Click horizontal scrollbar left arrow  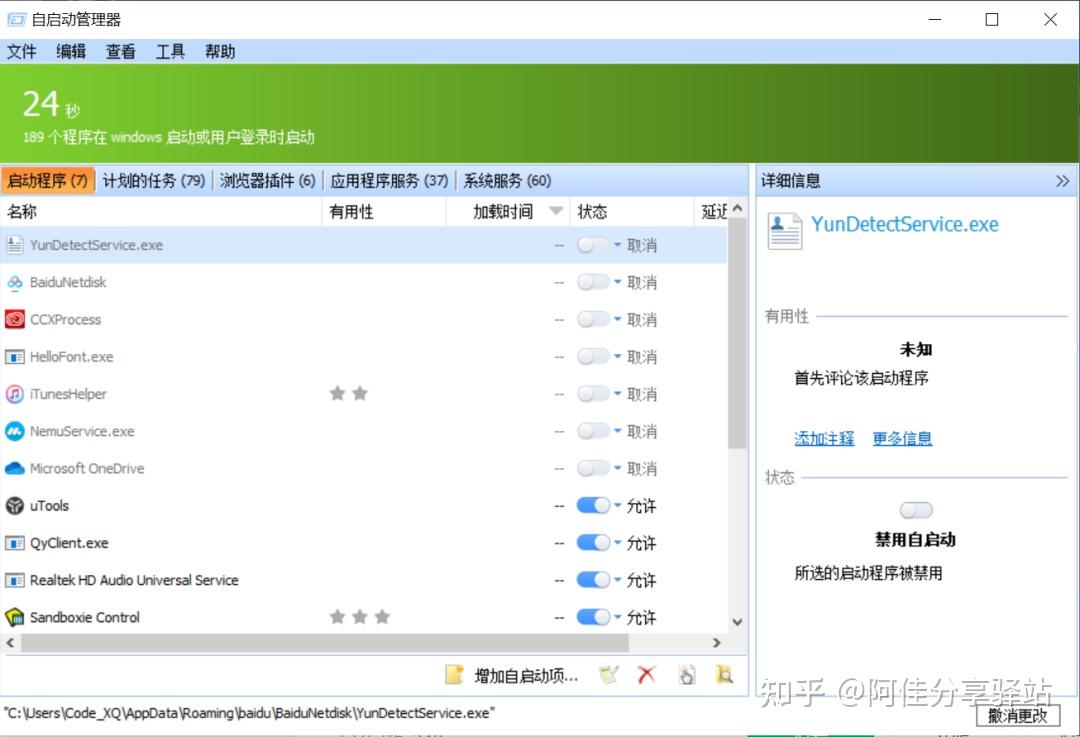click(x=10, y=643)
